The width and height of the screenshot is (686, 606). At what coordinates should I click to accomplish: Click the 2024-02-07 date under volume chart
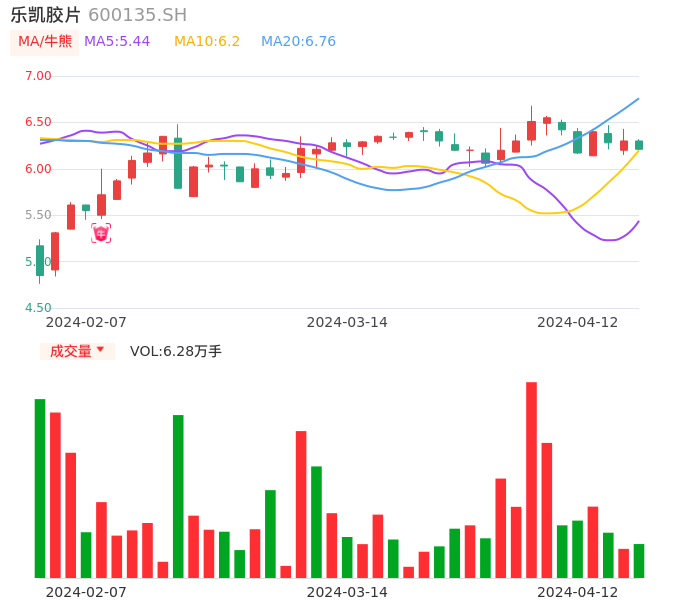coord(86,592)
